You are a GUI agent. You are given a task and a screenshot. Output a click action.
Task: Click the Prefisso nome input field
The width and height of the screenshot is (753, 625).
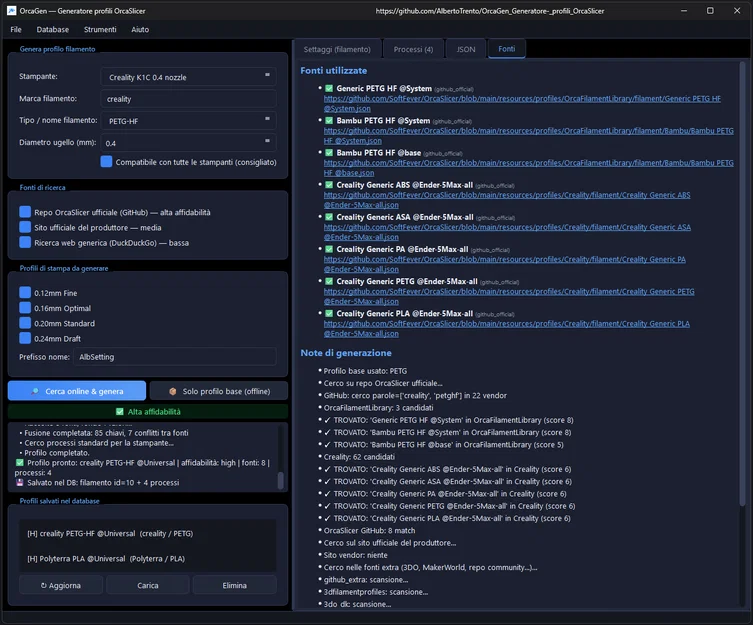click(x=175, y=356)
